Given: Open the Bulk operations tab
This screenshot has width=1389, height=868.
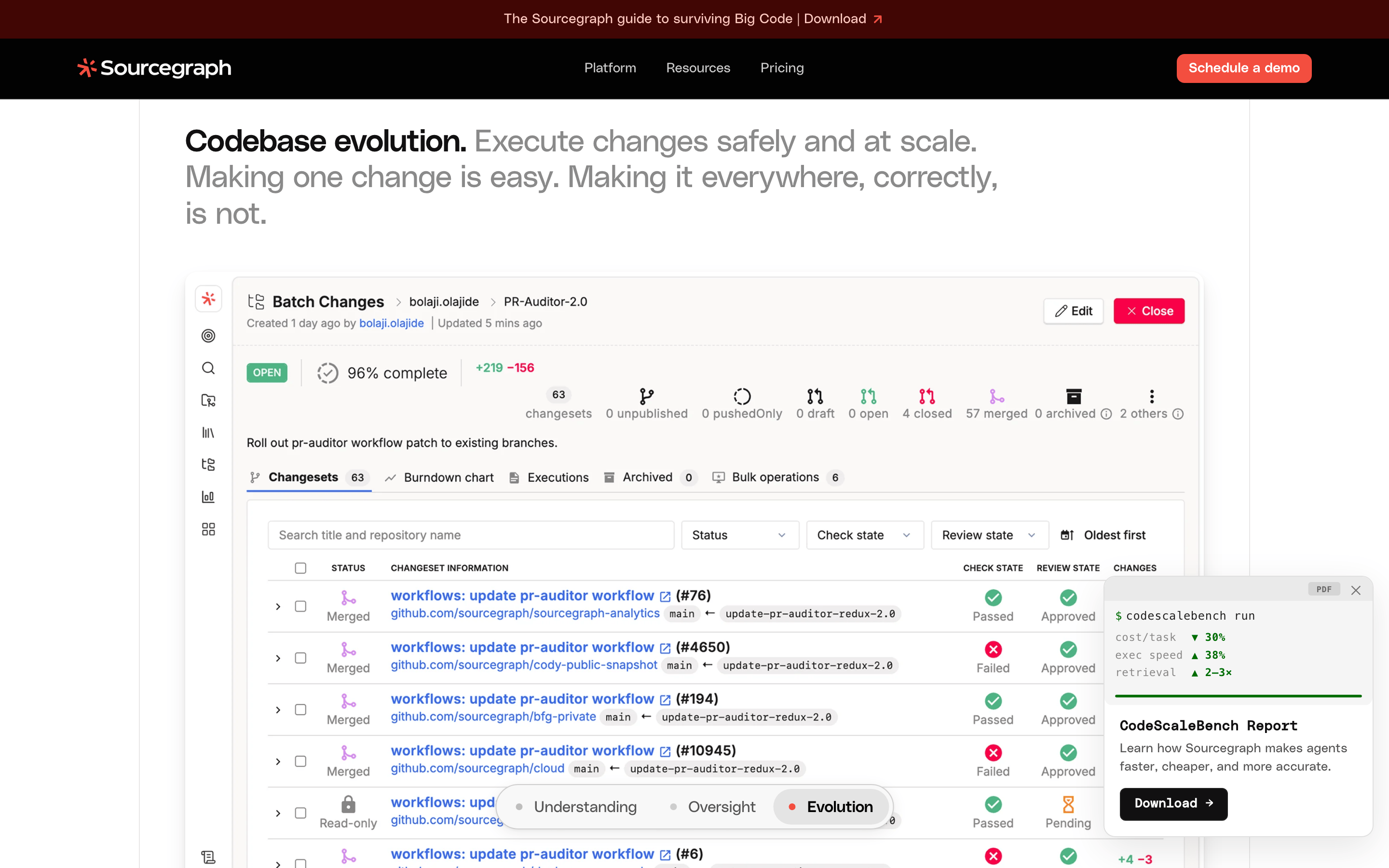Looking at the screenshot, I should coord(778,477).
